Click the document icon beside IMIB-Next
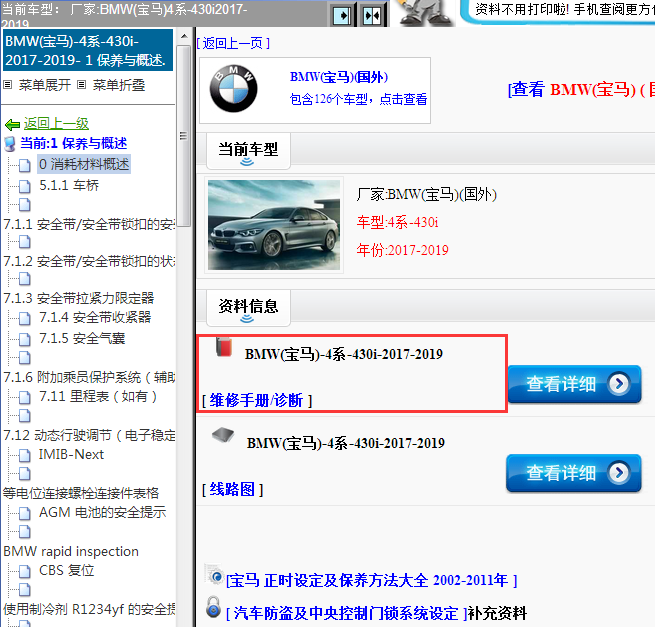This screenshot has width=655, height=627. [25, 455]
